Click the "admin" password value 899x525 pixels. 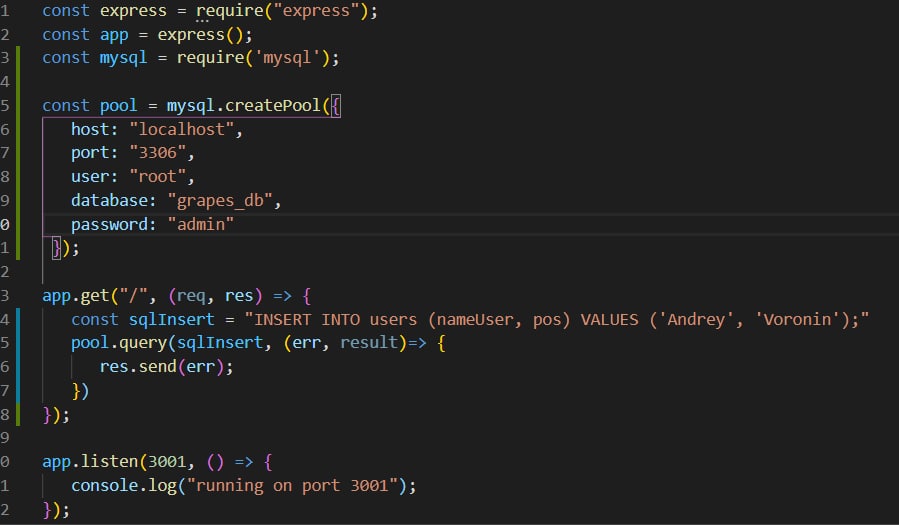(201, 224)
